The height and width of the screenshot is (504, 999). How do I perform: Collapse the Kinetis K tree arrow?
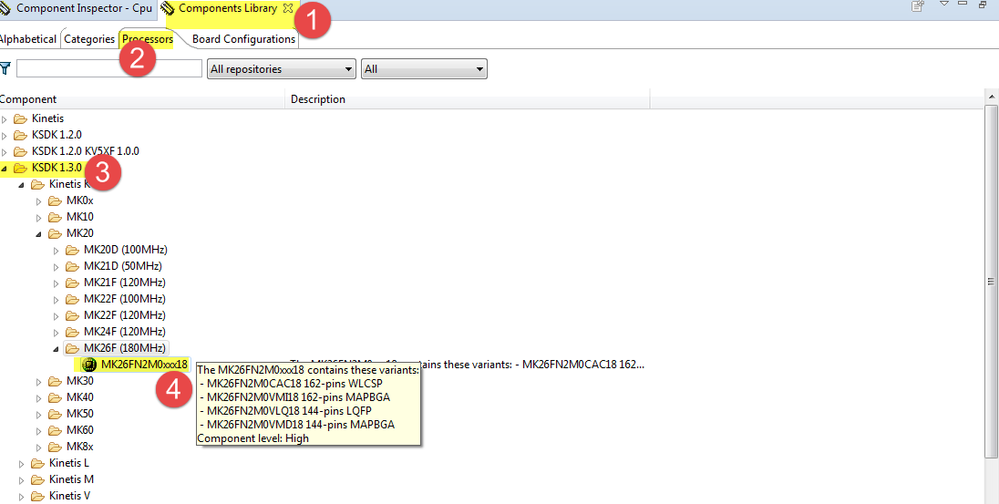22,185
